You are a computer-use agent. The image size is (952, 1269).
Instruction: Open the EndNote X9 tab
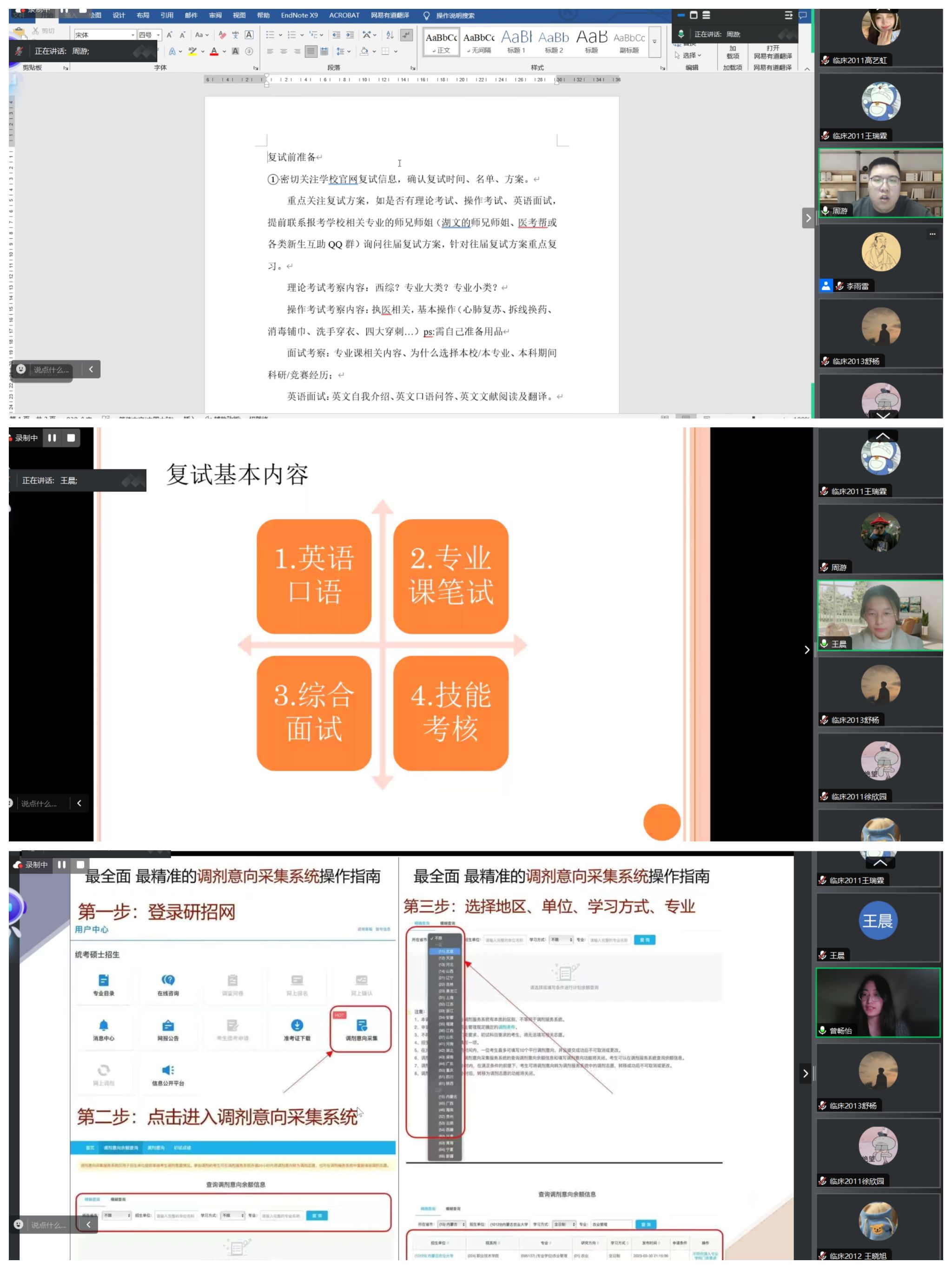point(299,15)
